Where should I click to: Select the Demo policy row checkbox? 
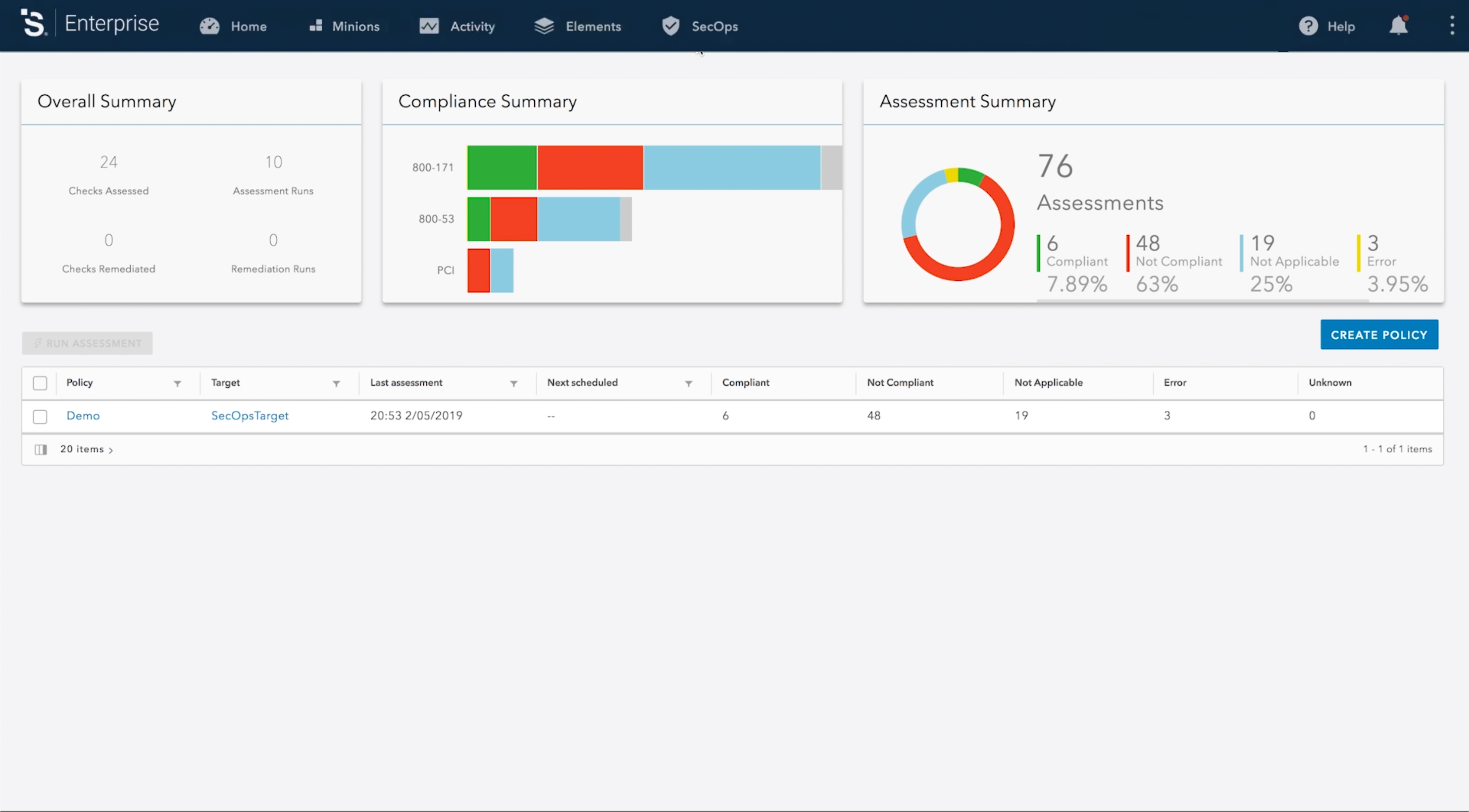pyautogui.click(x=40, y=417)
